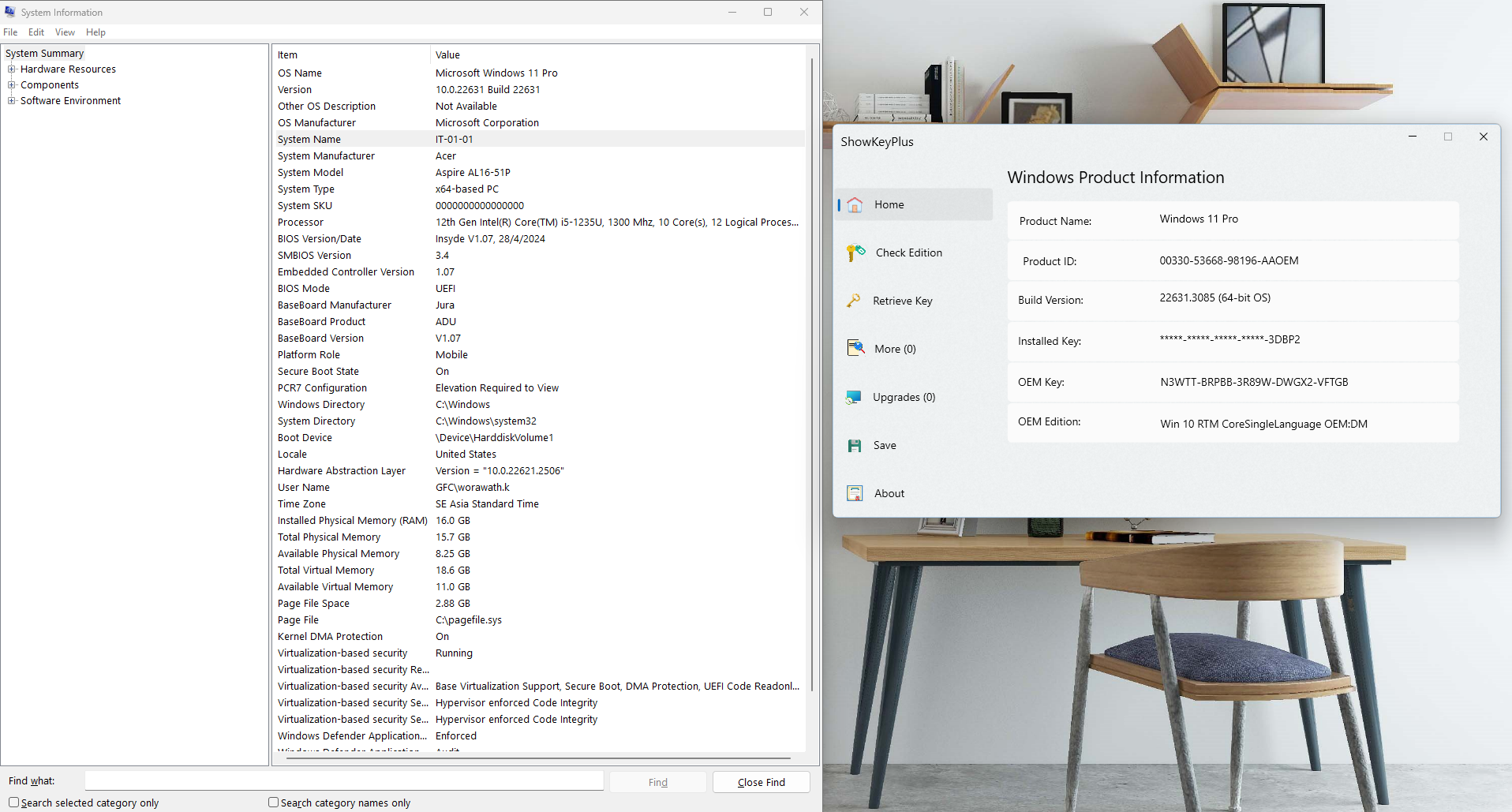Screen dimensions: 1512x812
Task: Click the Close Find button
Action: (761, 782)
